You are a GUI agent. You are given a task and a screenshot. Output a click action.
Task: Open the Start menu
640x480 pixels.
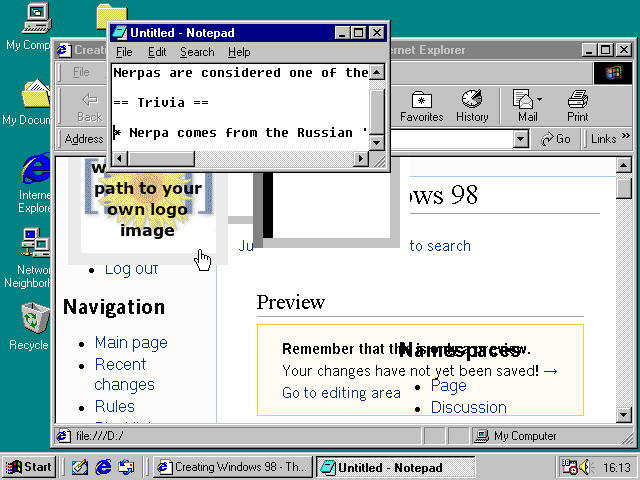28,467
